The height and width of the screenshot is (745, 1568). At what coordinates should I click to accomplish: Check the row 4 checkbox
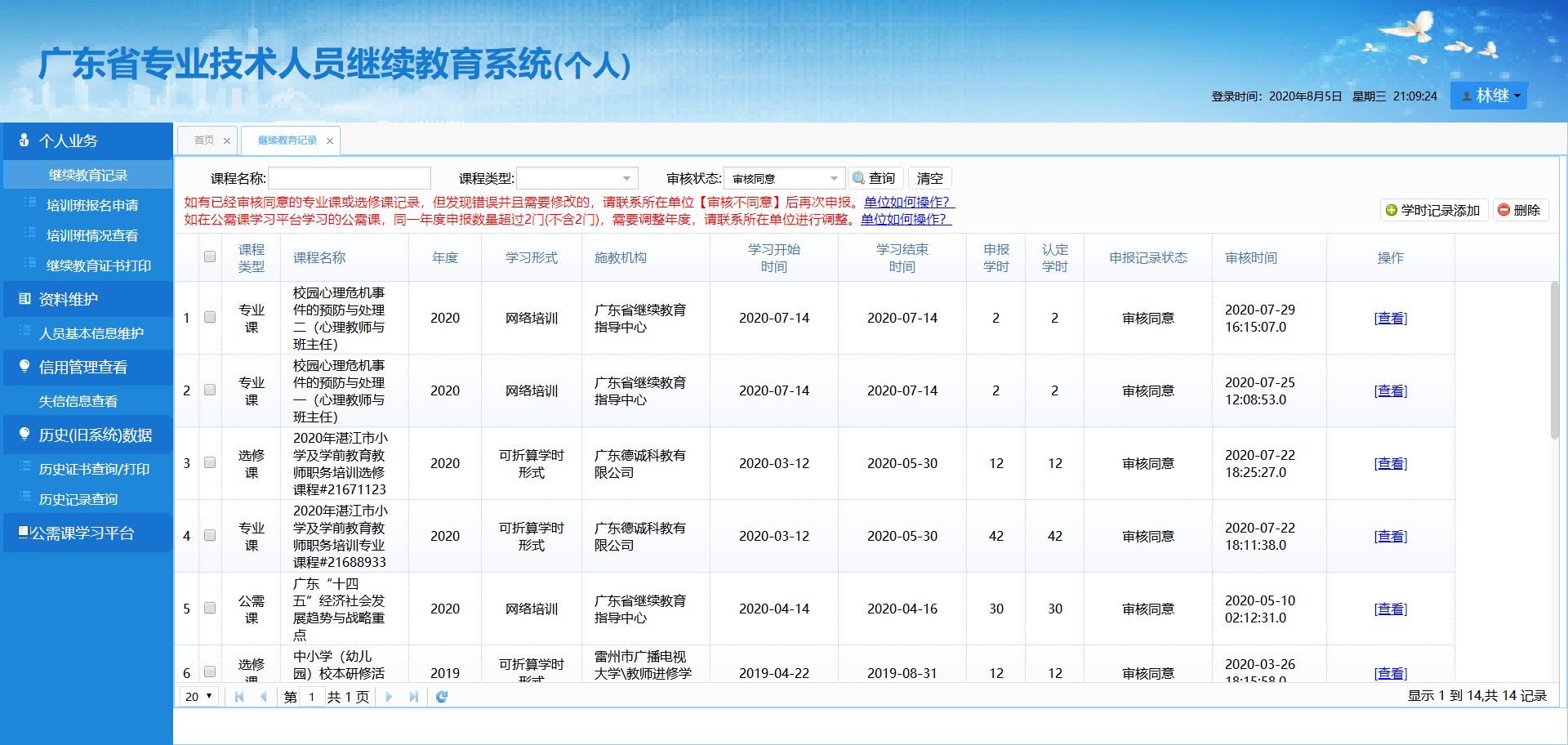click(x=210, y=535)
